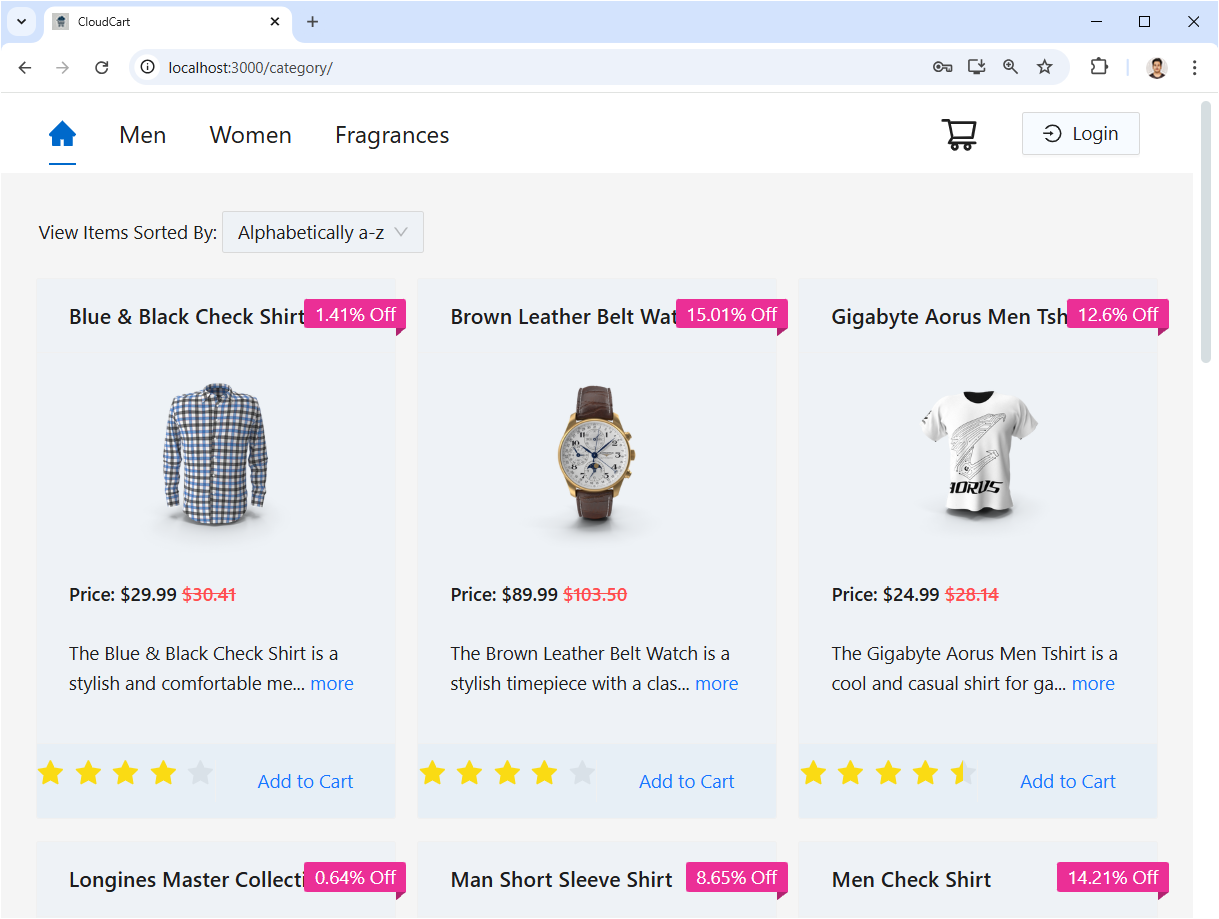This screenshot has width=1219, height=919.
Task: Open the browser extensions puzzle icon
Action: [1099, 66]
